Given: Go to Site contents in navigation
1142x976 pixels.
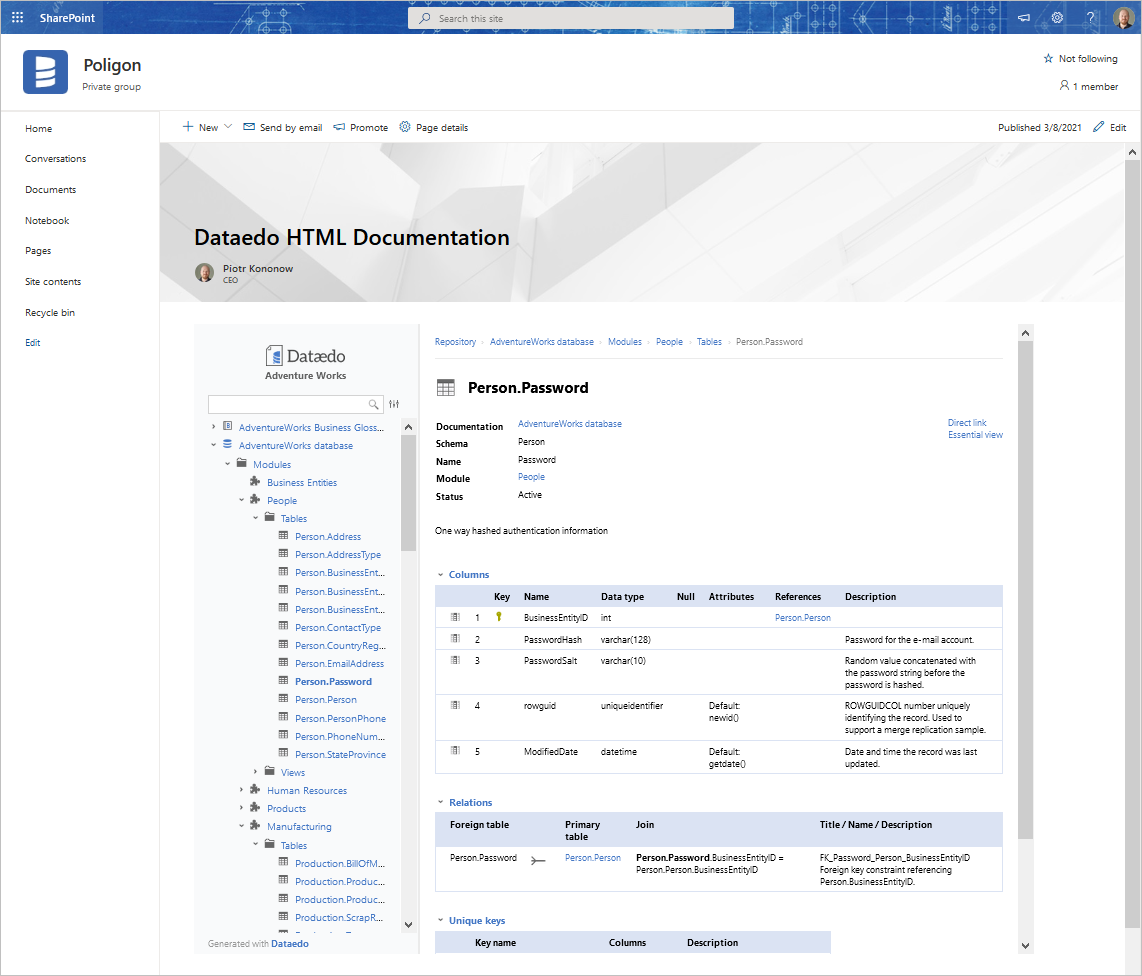Looking at the screenshot, I should coord(53,282).
